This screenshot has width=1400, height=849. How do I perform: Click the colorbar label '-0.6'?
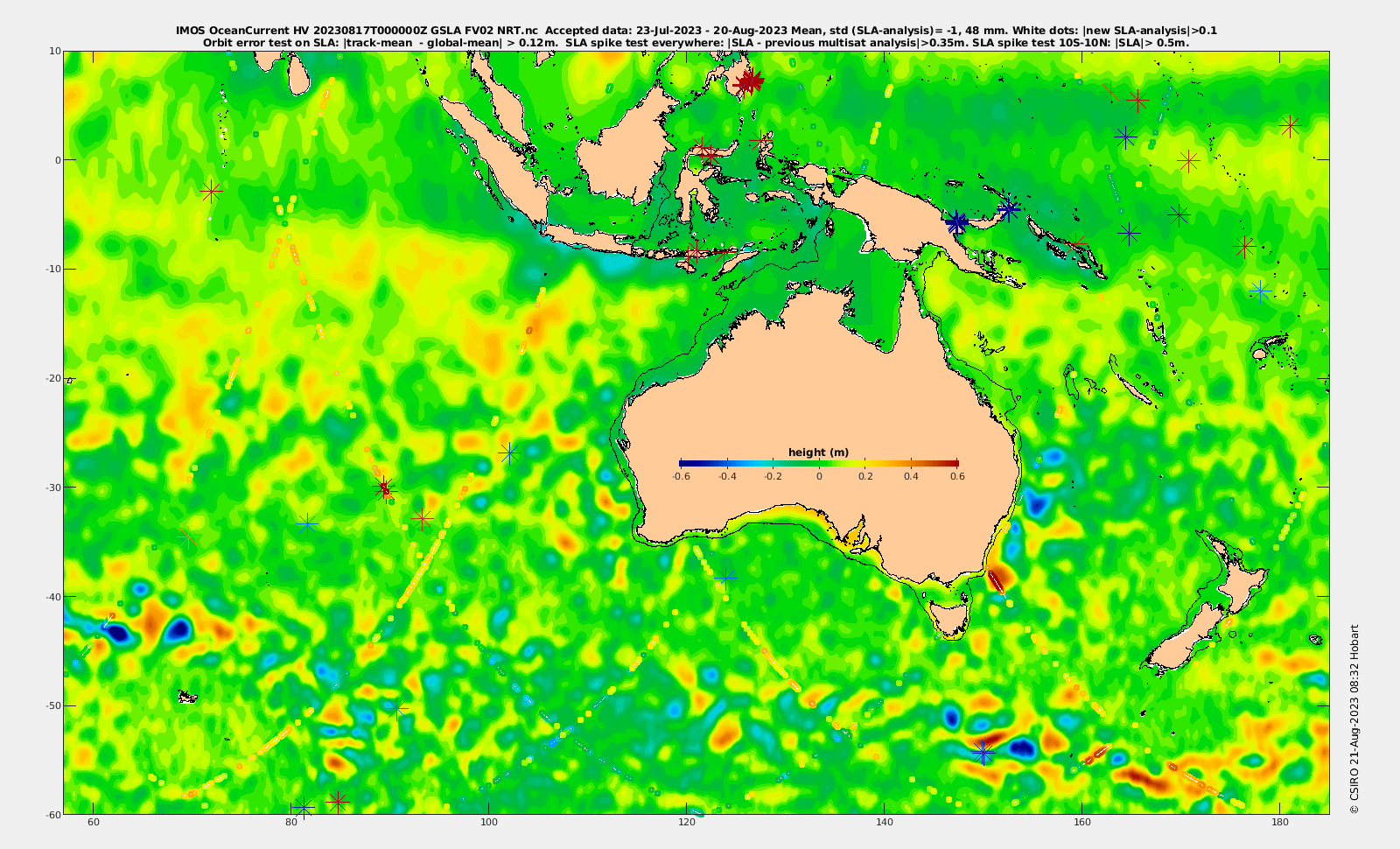pos(680,476)
